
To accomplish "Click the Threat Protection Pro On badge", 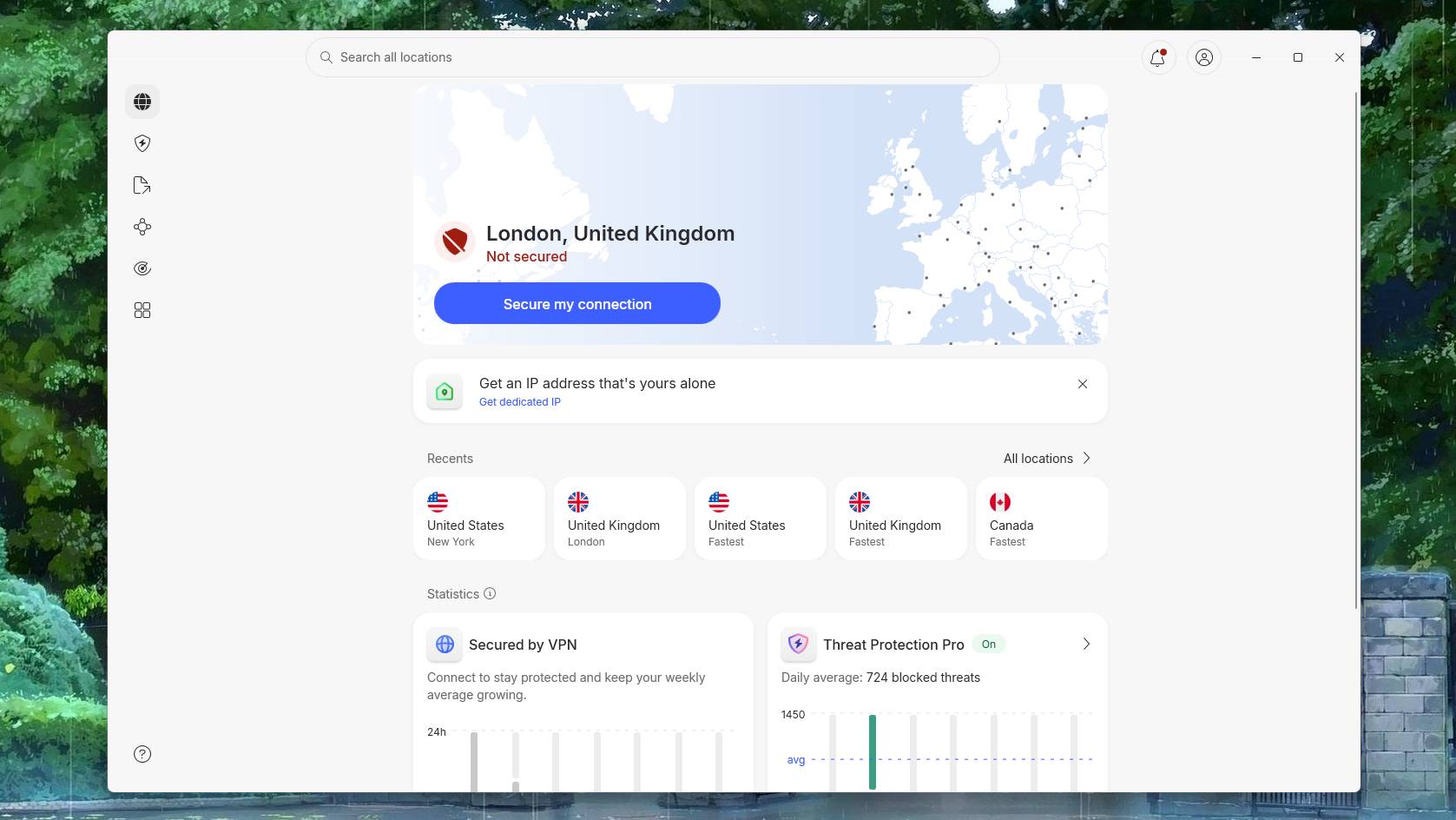I will point(989,645).
